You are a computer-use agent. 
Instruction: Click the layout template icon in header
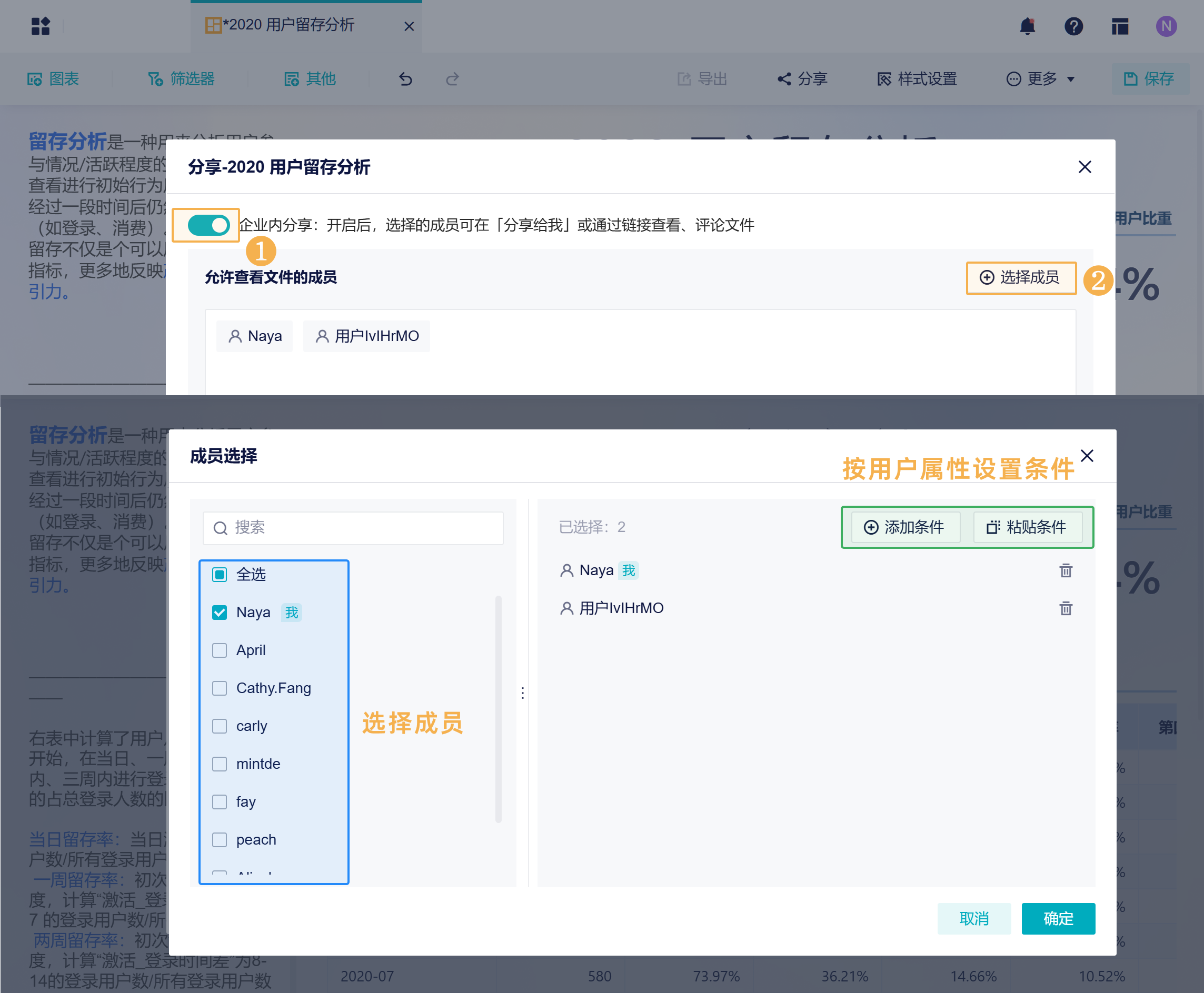1120,26
